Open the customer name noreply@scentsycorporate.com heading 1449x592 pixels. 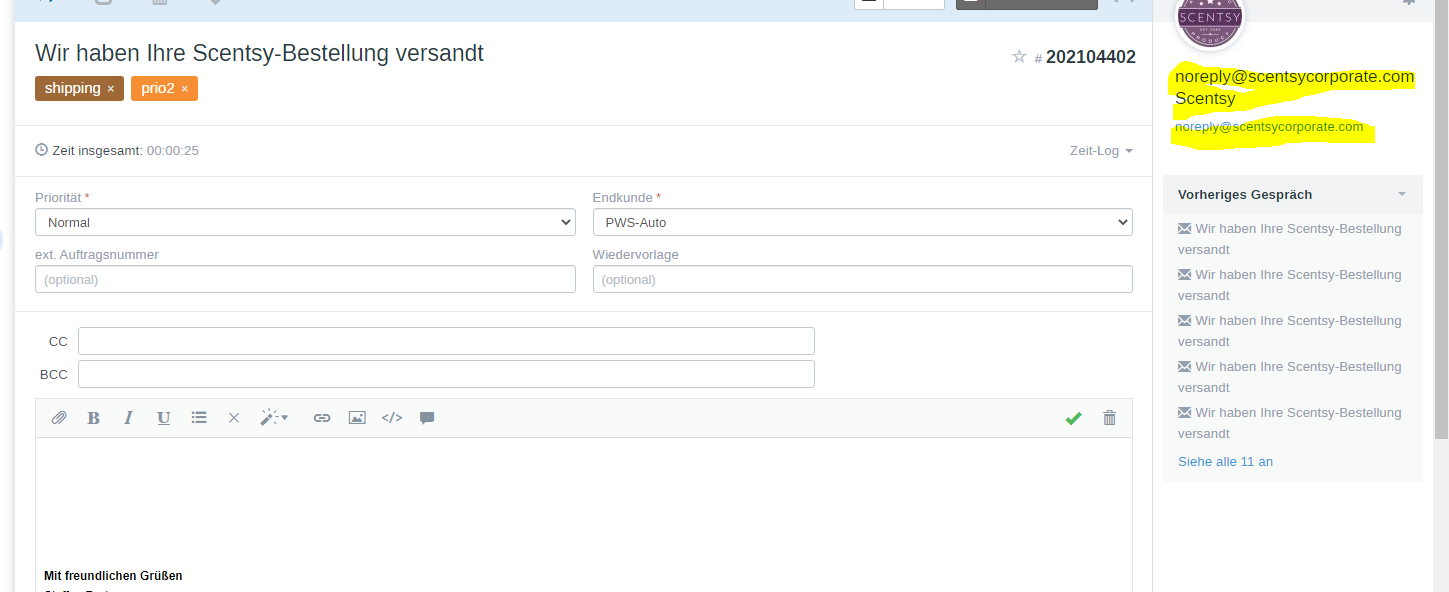point(1295,76)
